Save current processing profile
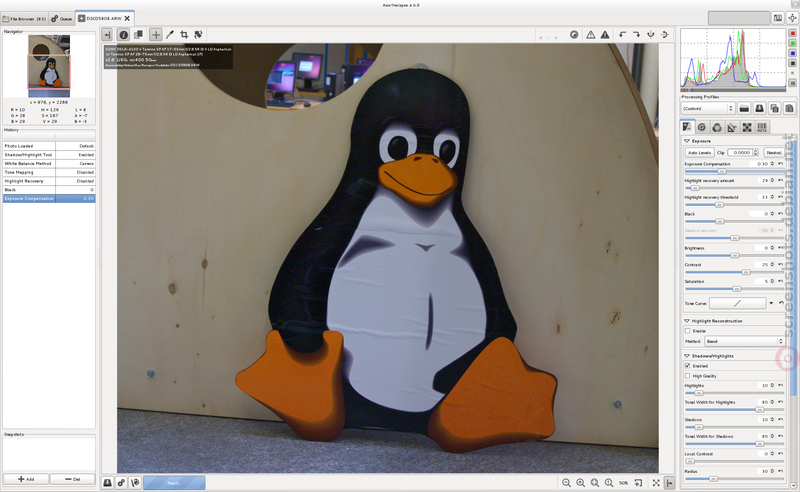 (x=759, y=108)
